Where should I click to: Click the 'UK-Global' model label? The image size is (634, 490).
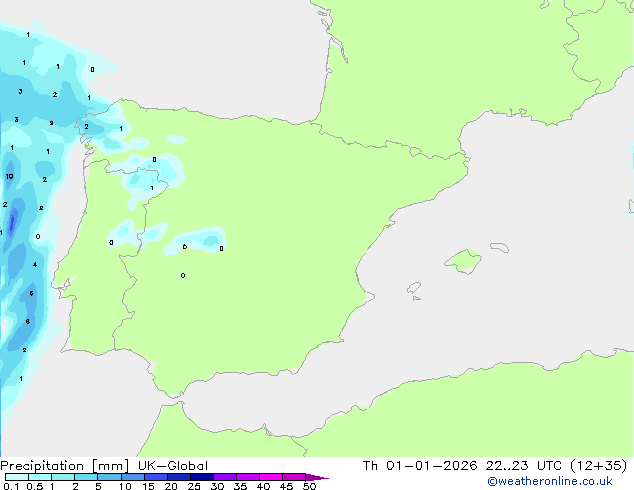tap(173, 466)
